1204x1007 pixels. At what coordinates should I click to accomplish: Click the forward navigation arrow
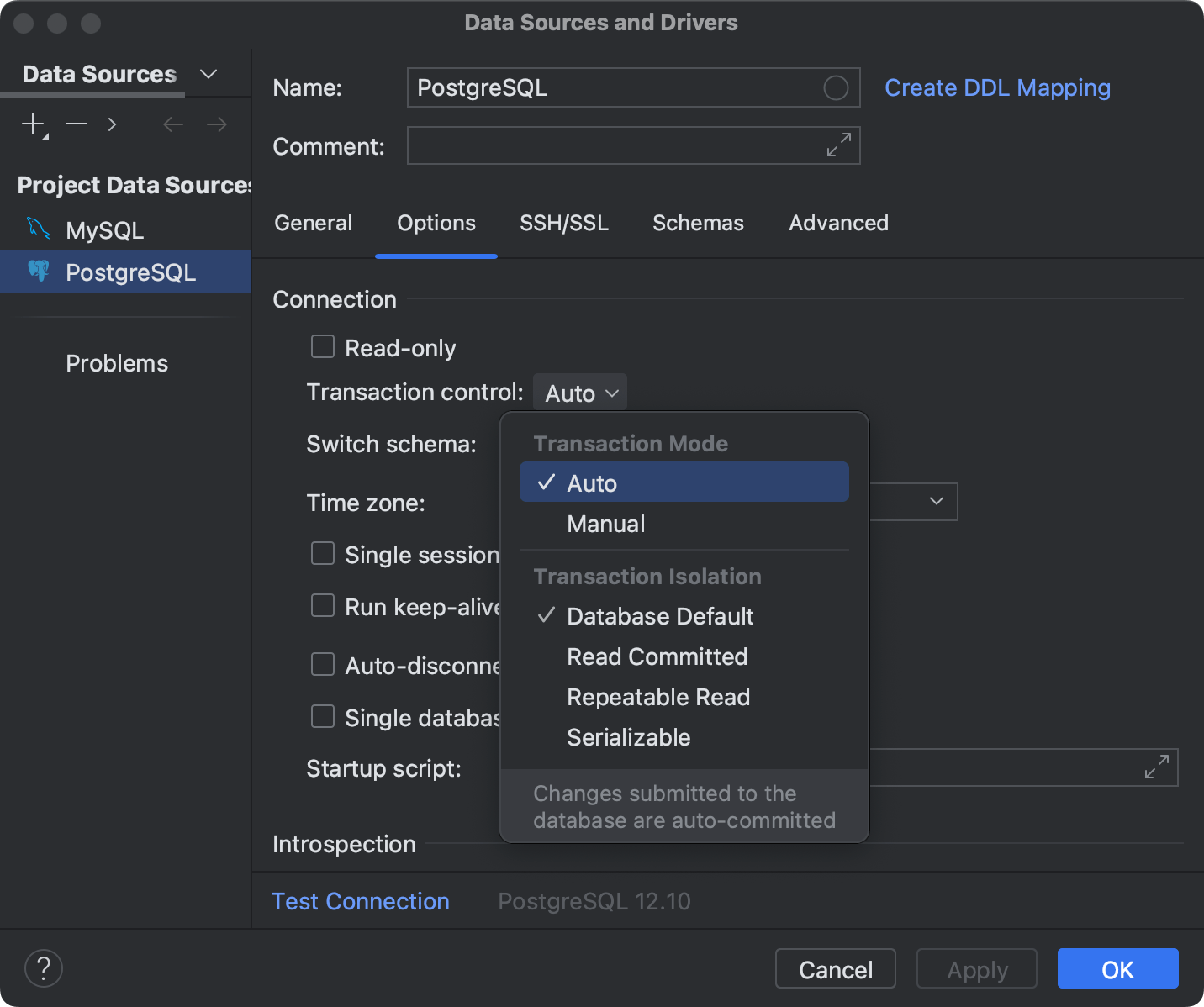216,124
